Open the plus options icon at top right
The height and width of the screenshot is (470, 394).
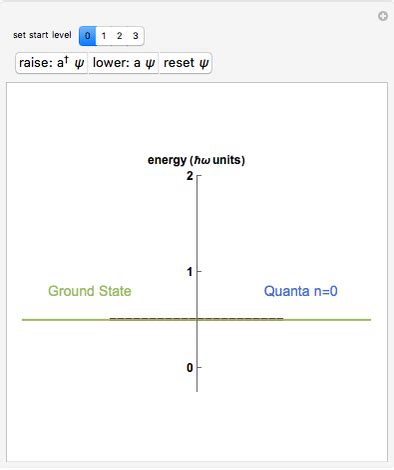pos(383,16)
